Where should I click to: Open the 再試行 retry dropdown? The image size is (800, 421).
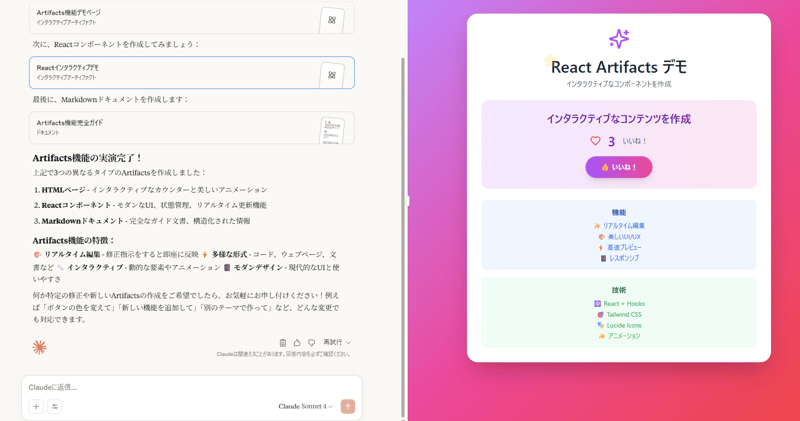tap(337, 342)
